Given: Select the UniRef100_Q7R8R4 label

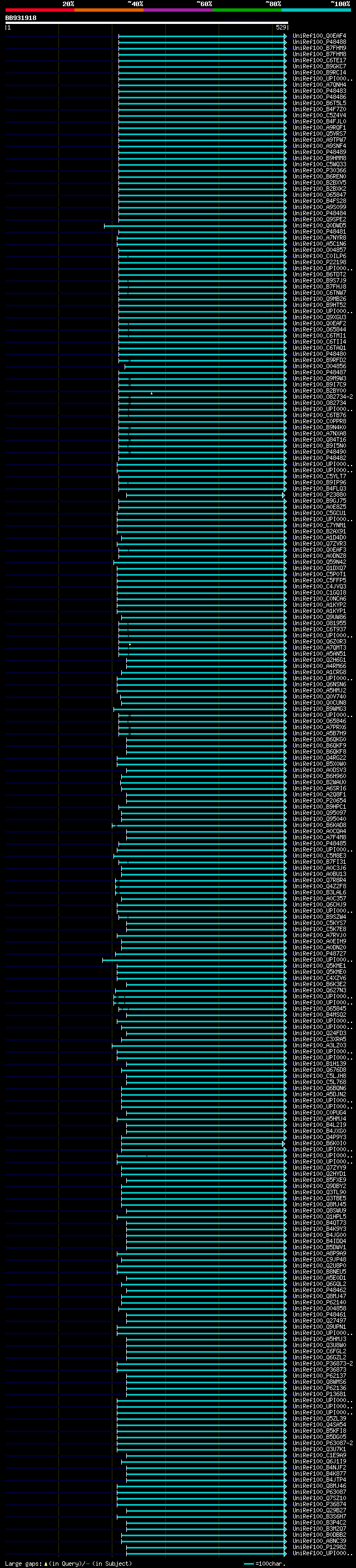Looking at the screenshot, I should click(319, 880).
